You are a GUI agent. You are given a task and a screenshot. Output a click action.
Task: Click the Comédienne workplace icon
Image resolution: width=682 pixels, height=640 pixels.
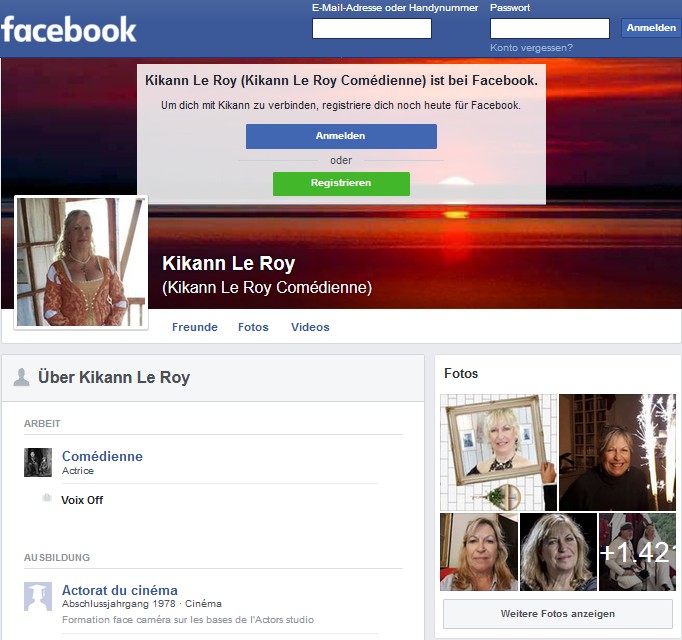tap(38, 462)
